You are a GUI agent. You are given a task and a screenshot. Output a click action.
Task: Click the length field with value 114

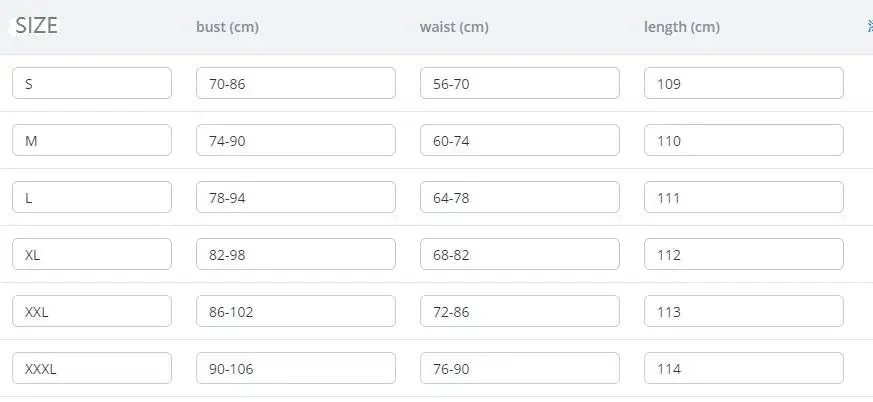[x=743, y=369]
